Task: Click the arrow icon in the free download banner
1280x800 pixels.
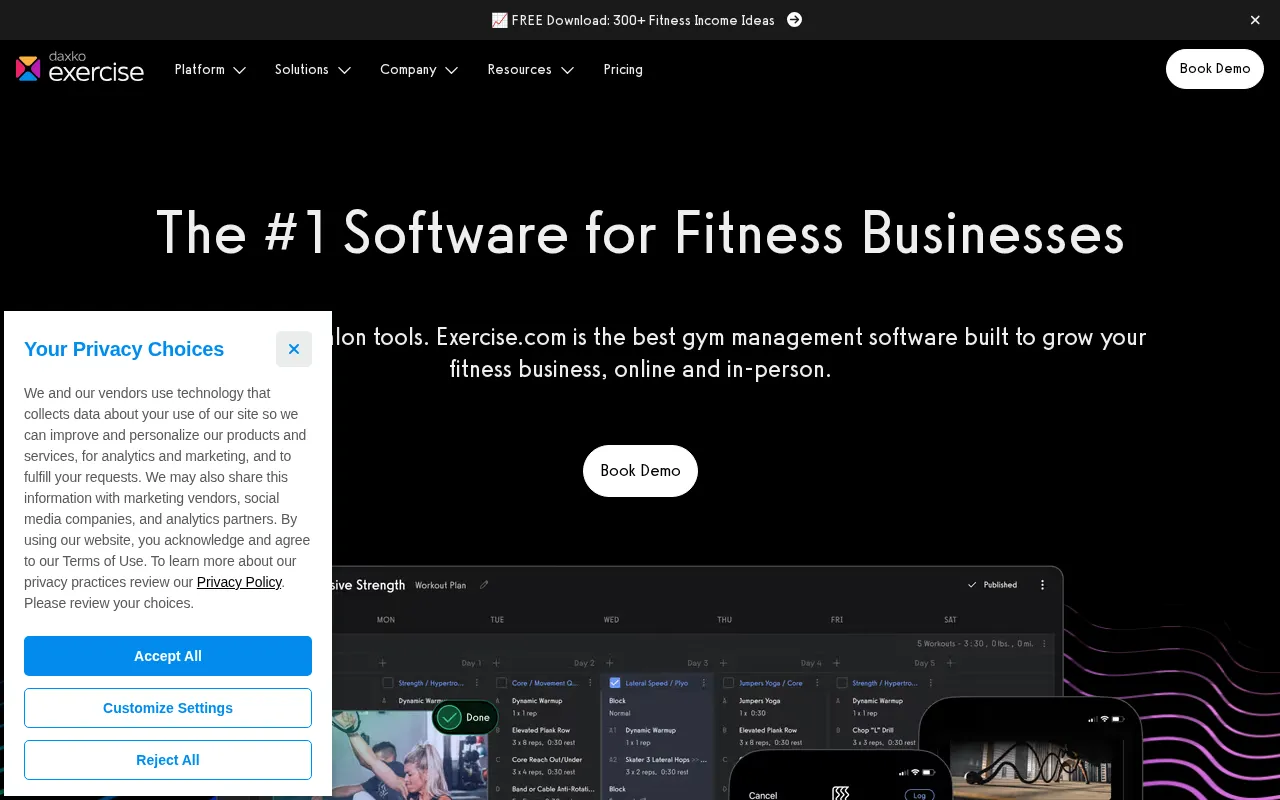Action: click(x=794, y=20)
